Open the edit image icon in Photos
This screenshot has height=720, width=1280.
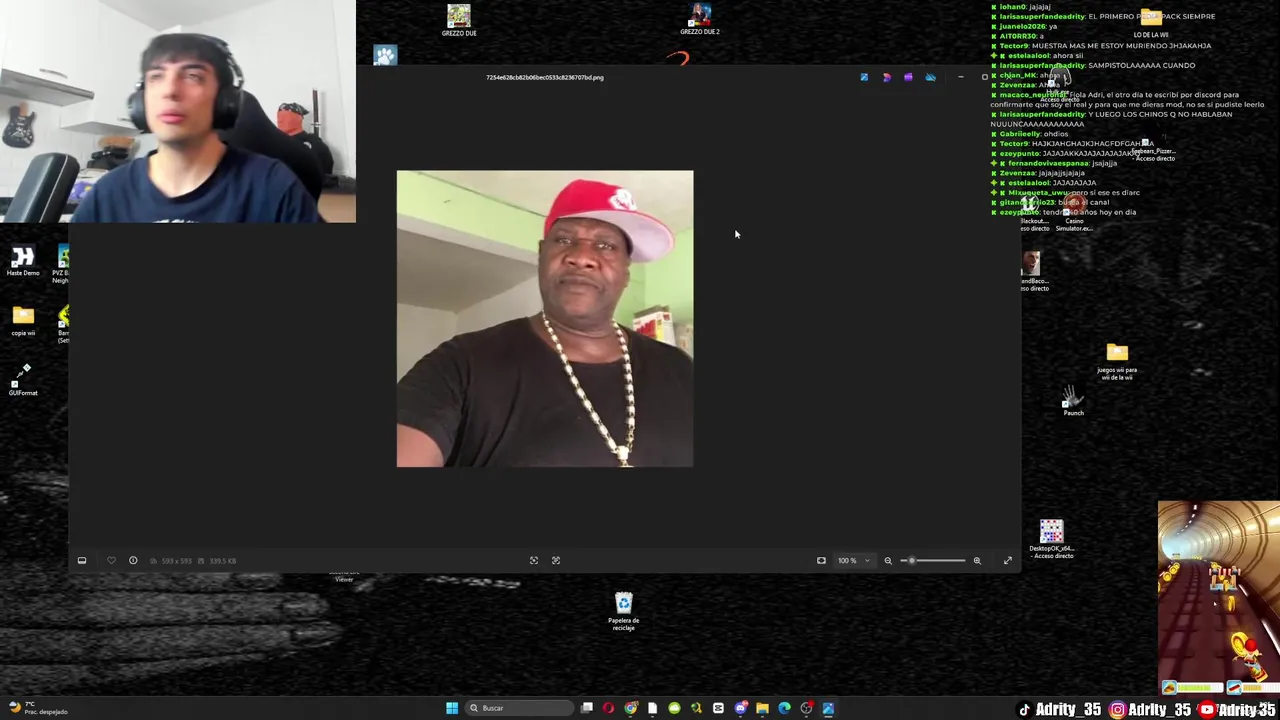tap(864, 77)
